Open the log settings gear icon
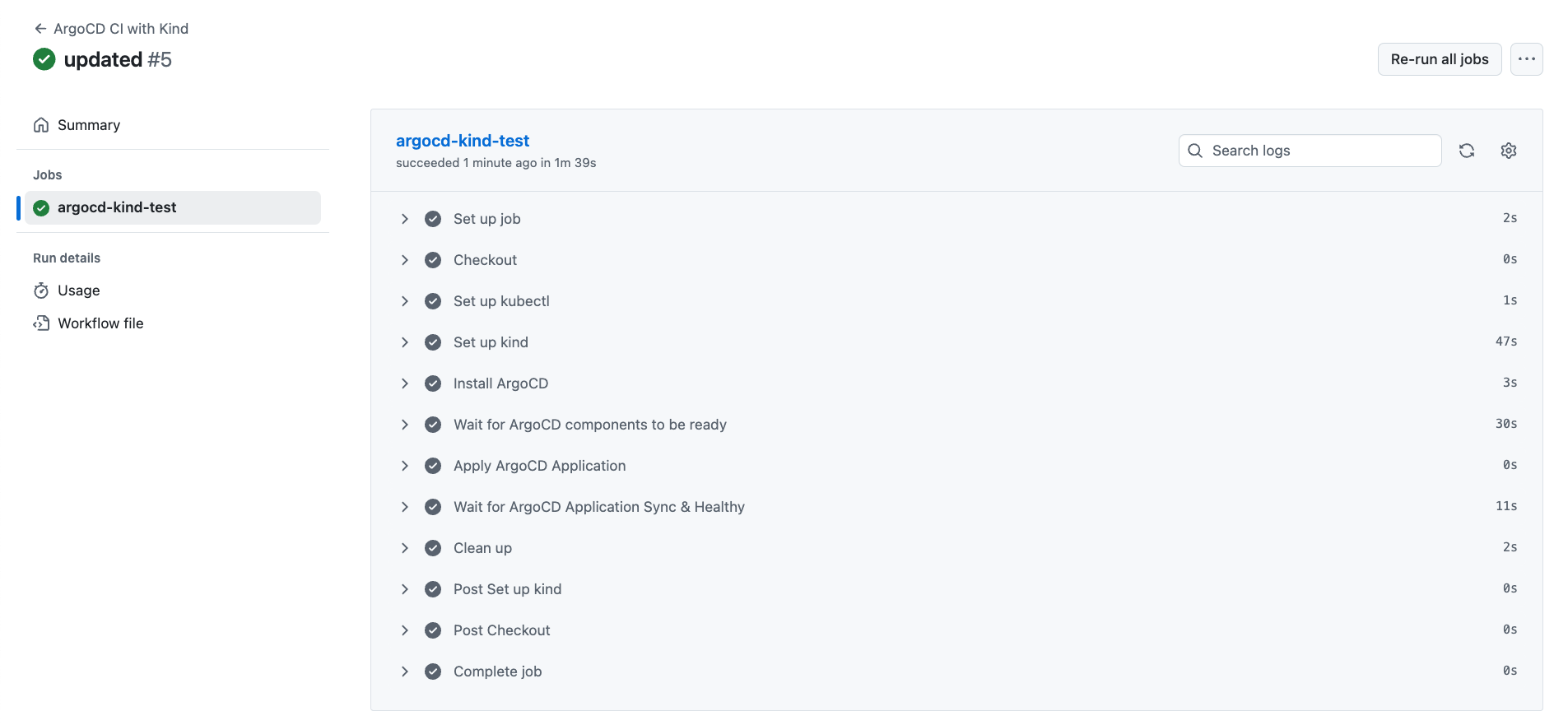Viewport: 1568px width, 725px height. 1509,151
